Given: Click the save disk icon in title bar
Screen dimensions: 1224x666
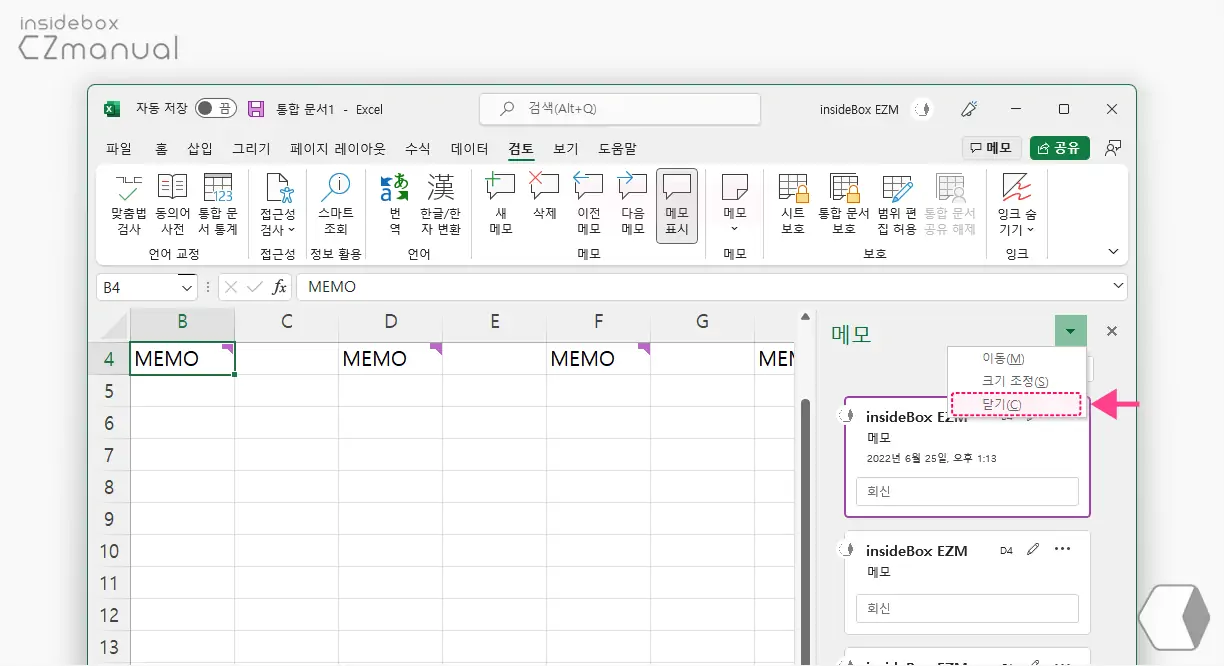Looking at the screenshot, I should 256,109.
